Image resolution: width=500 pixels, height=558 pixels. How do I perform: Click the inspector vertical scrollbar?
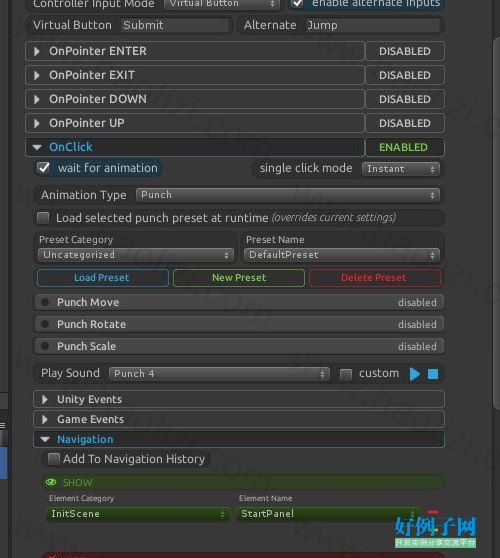[x=496, y=224]
